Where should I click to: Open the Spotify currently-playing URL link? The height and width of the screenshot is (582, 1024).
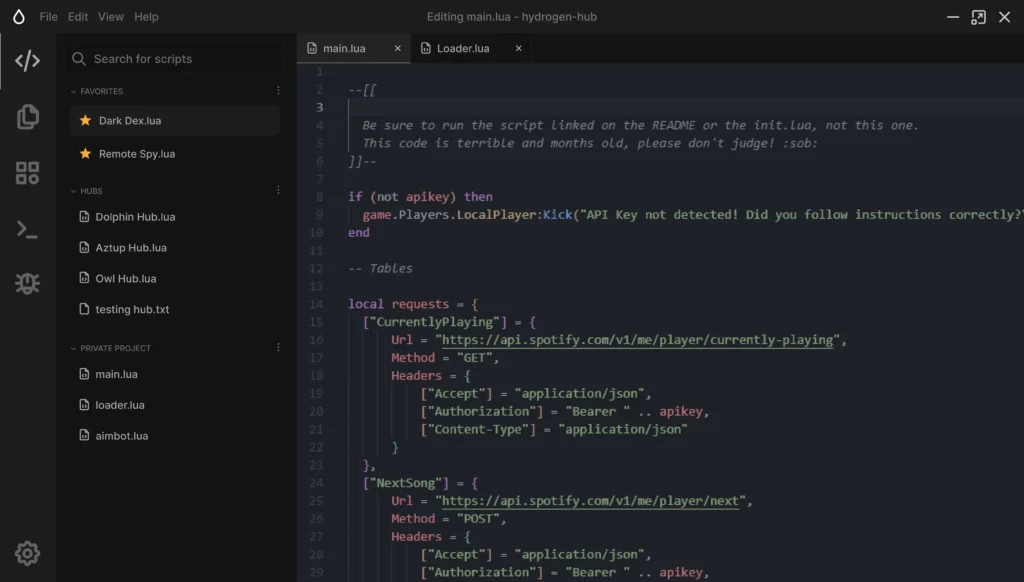(x=637, y=340)
